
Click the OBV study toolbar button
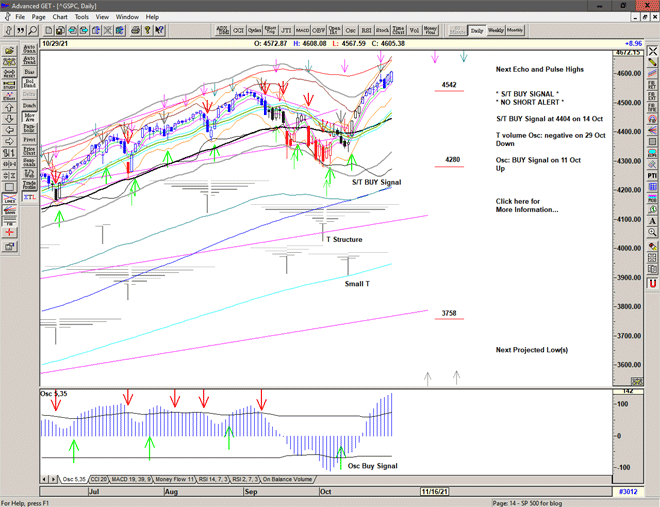pyautogui.click(x=320, y=31)
